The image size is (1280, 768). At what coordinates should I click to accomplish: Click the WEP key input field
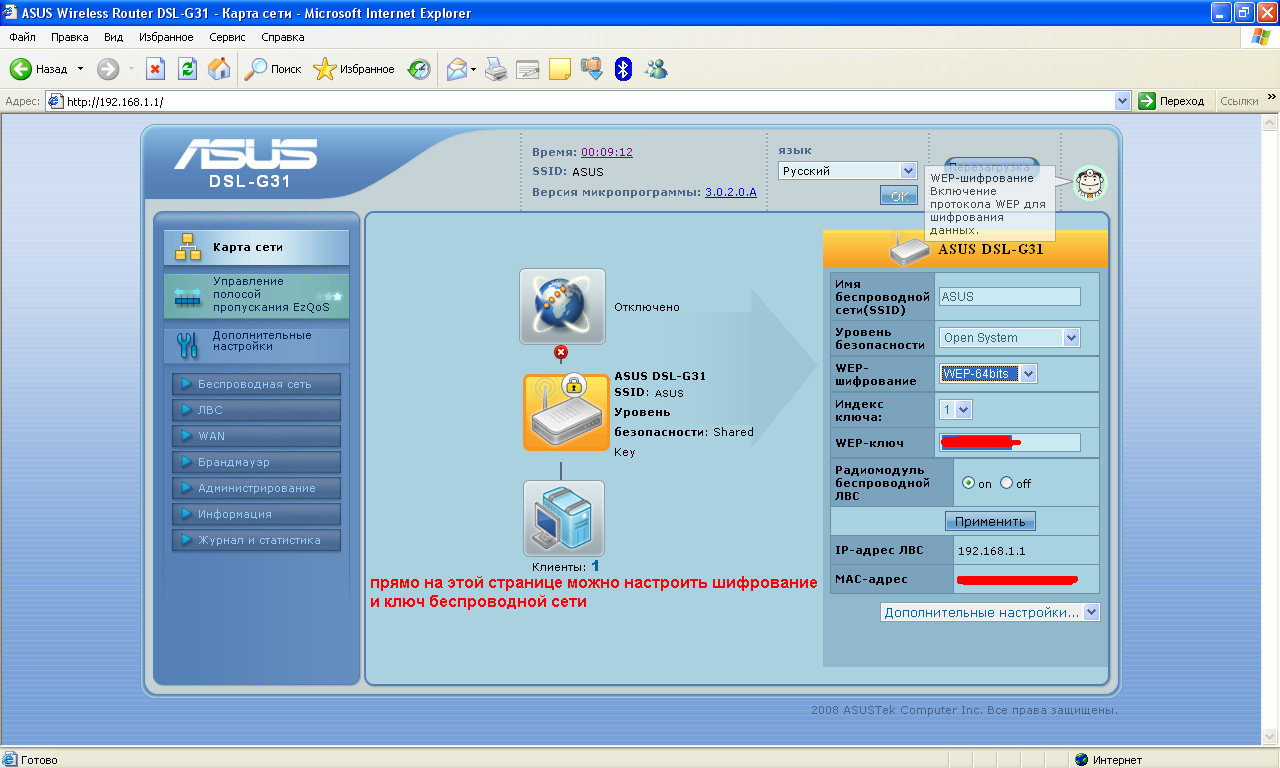[x=1010, y=442]
